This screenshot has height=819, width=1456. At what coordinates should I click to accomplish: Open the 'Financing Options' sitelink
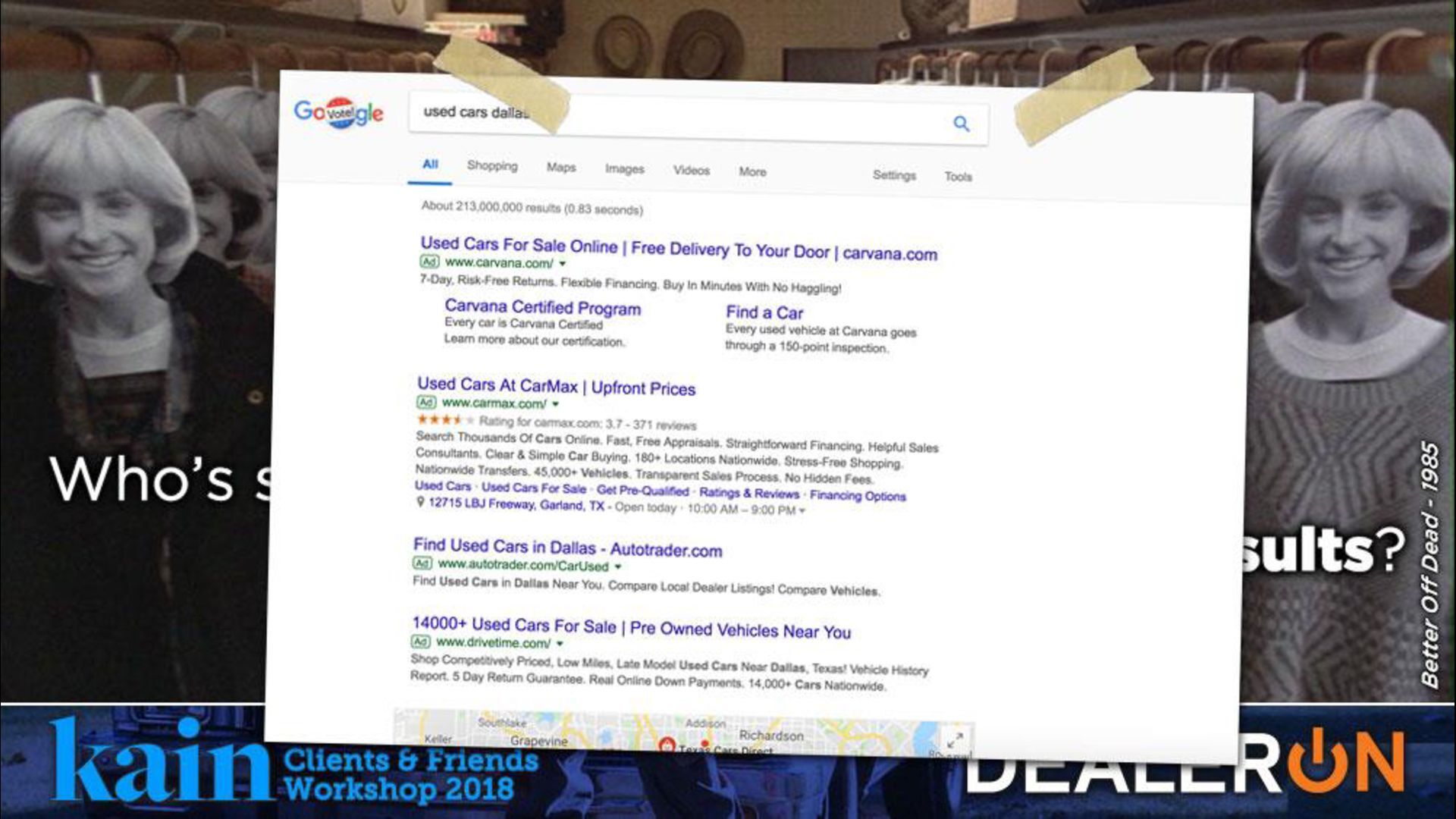[858, 495]
